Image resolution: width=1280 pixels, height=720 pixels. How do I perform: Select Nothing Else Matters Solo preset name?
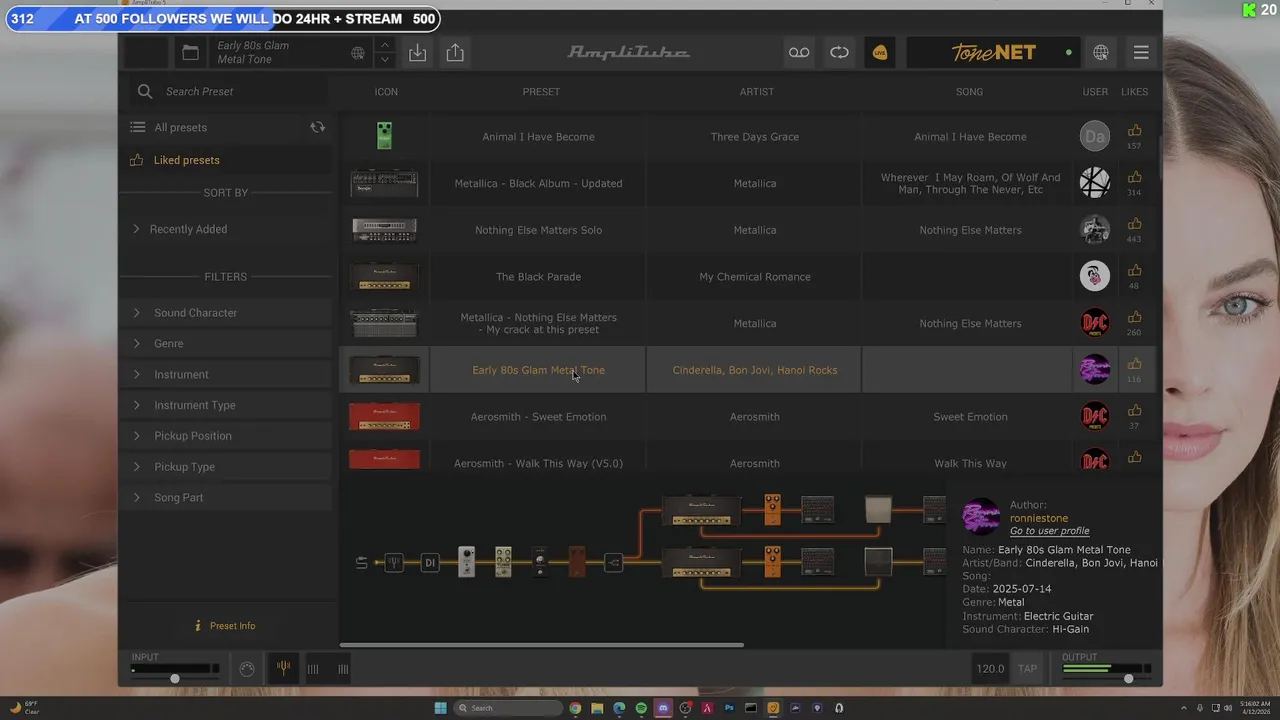click(x=538, y=230)
